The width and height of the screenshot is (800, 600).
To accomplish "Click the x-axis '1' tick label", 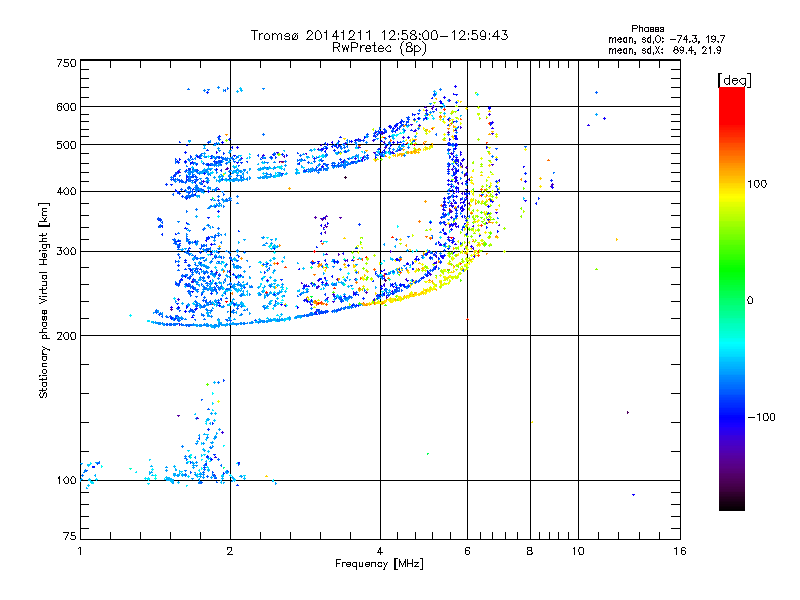I will tap(80, 551).
